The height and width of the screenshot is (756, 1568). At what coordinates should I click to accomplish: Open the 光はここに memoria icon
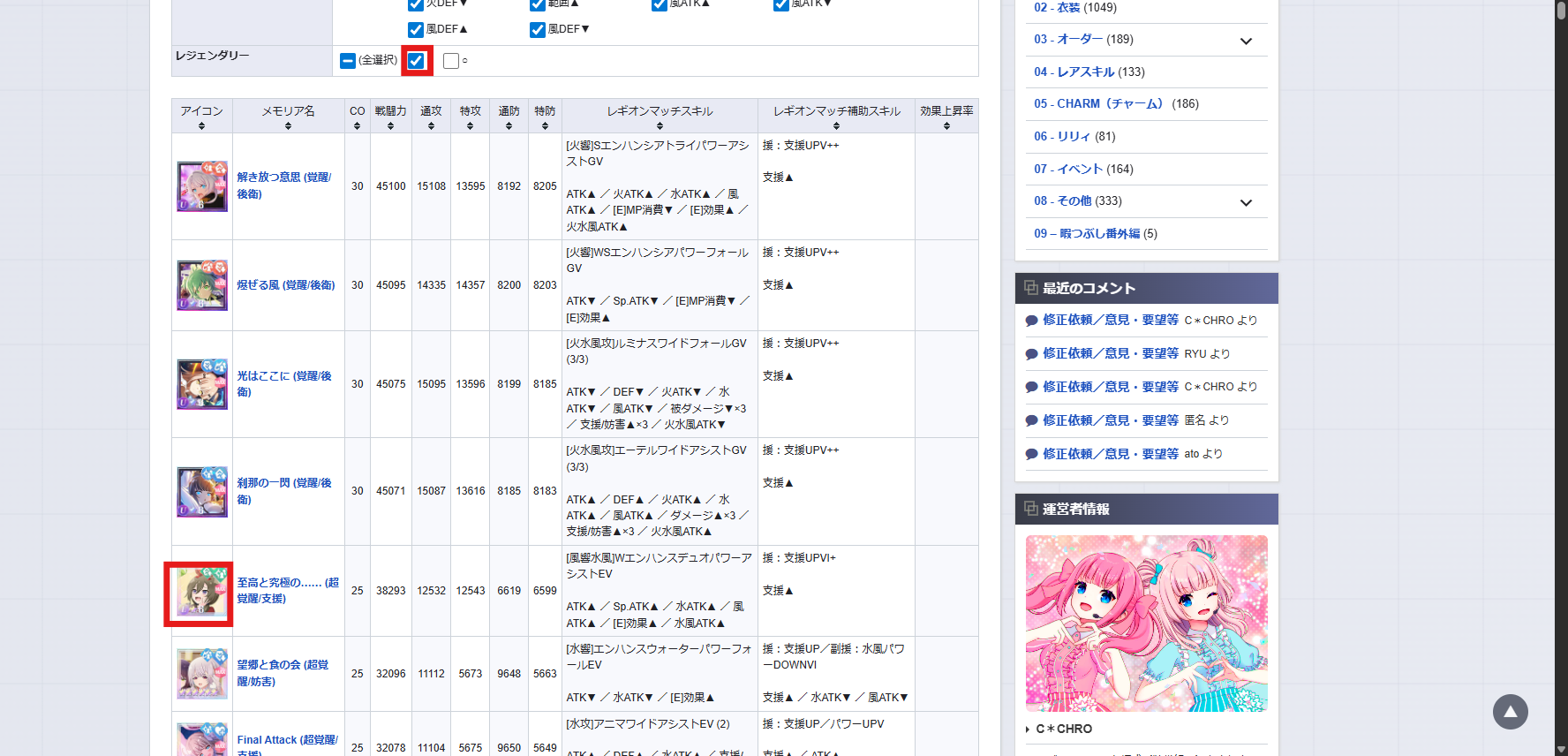(202, 384)
